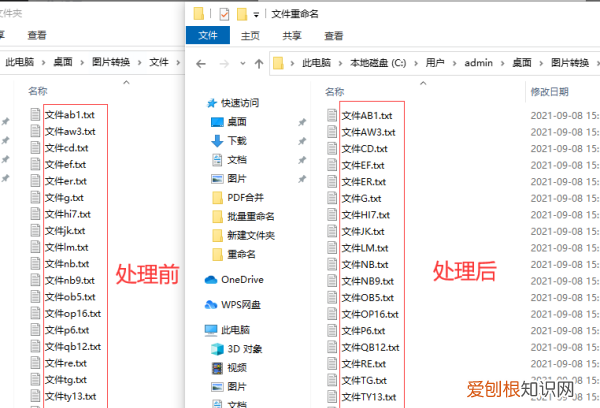Select OneDrive in navigation pane
600x408 pixels.
tap(242, 280)
